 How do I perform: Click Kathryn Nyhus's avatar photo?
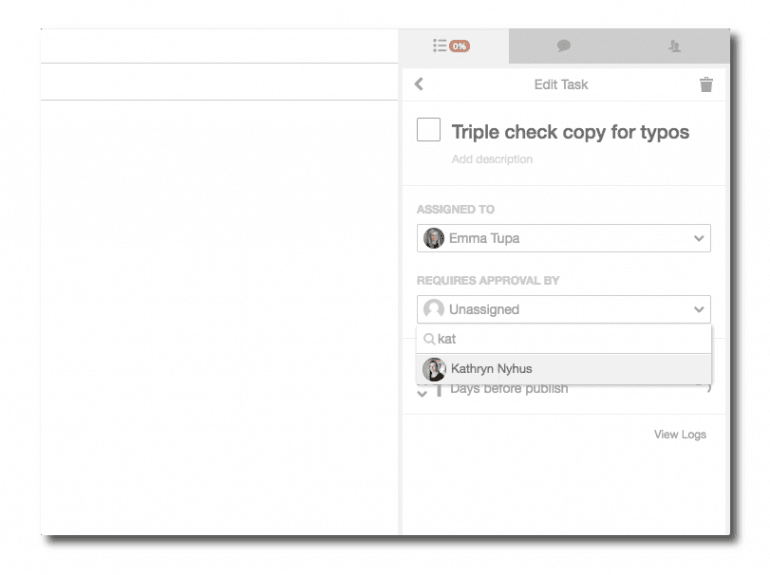click(x=435, y=369)
